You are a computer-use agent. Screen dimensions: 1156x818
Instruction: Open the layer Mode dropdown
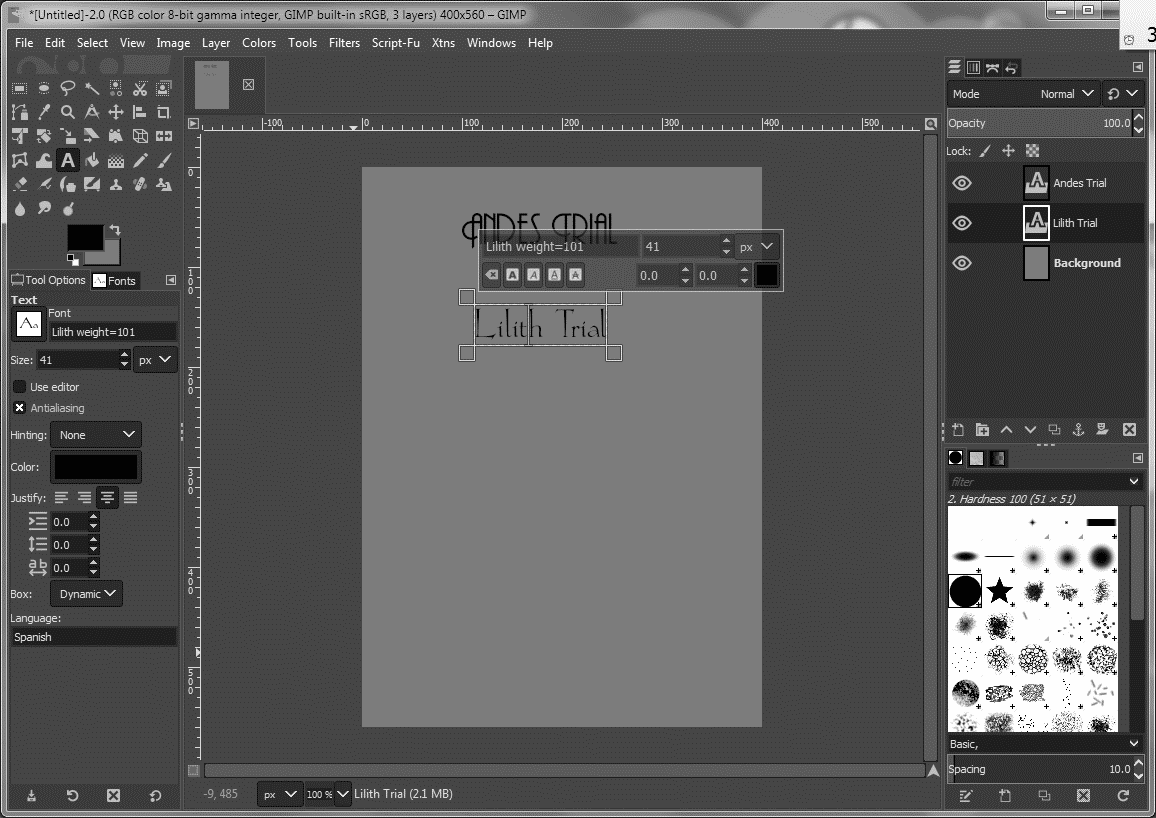tap(1023, 94)
